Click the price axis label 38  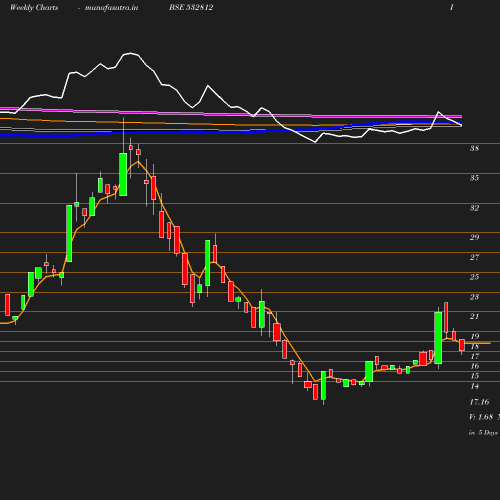tap(474, 148)
